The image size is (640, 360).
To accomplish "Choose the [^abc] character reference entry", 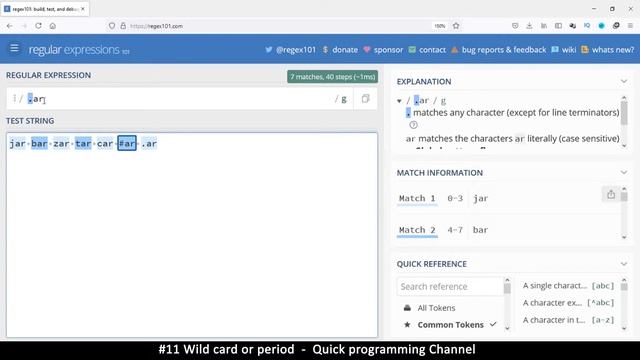I will pos(568,303).
